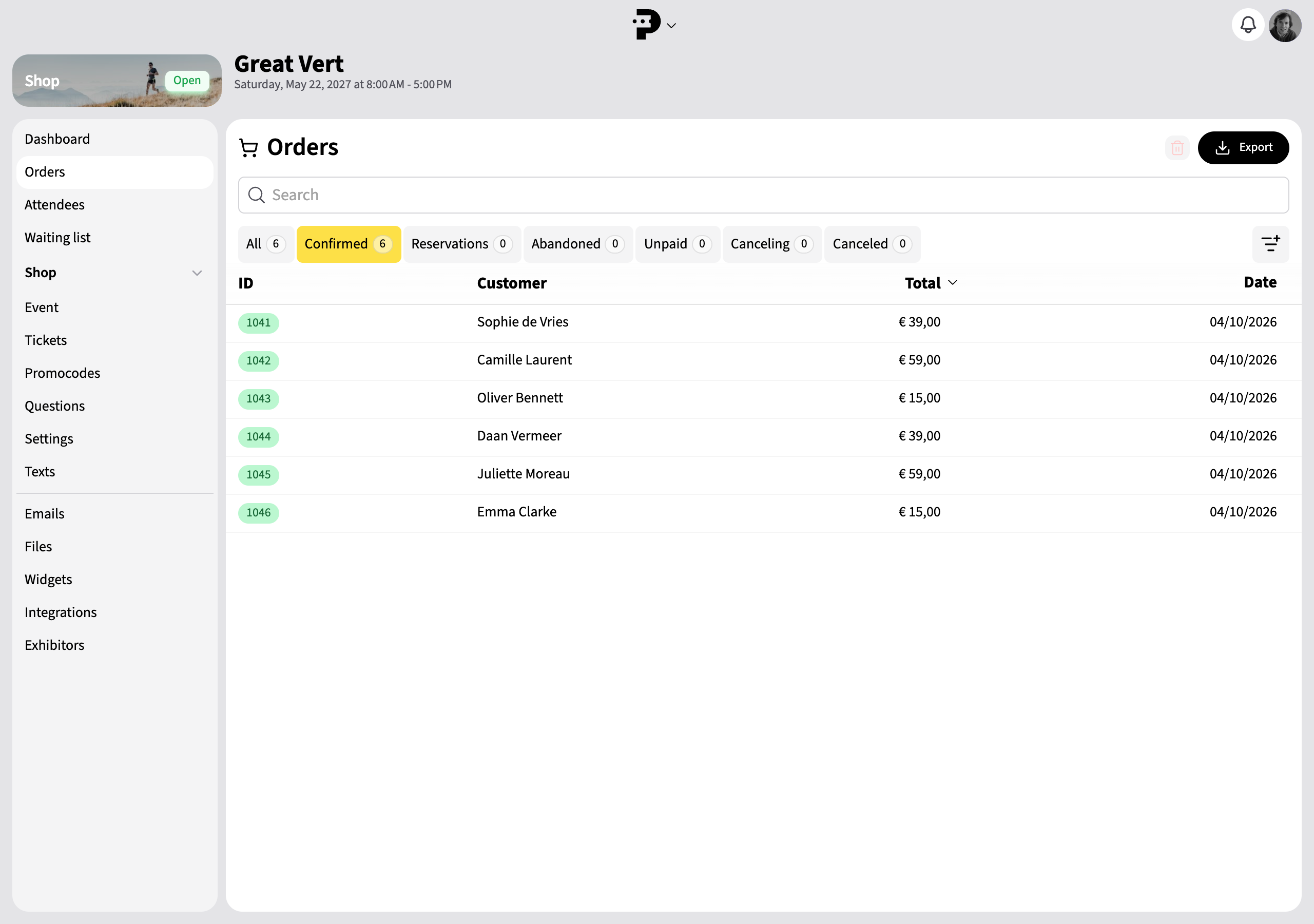The height and width of the screenshot is (924, 1314).
Task: Open order ID 1041
Action: (x=259, y=323)
